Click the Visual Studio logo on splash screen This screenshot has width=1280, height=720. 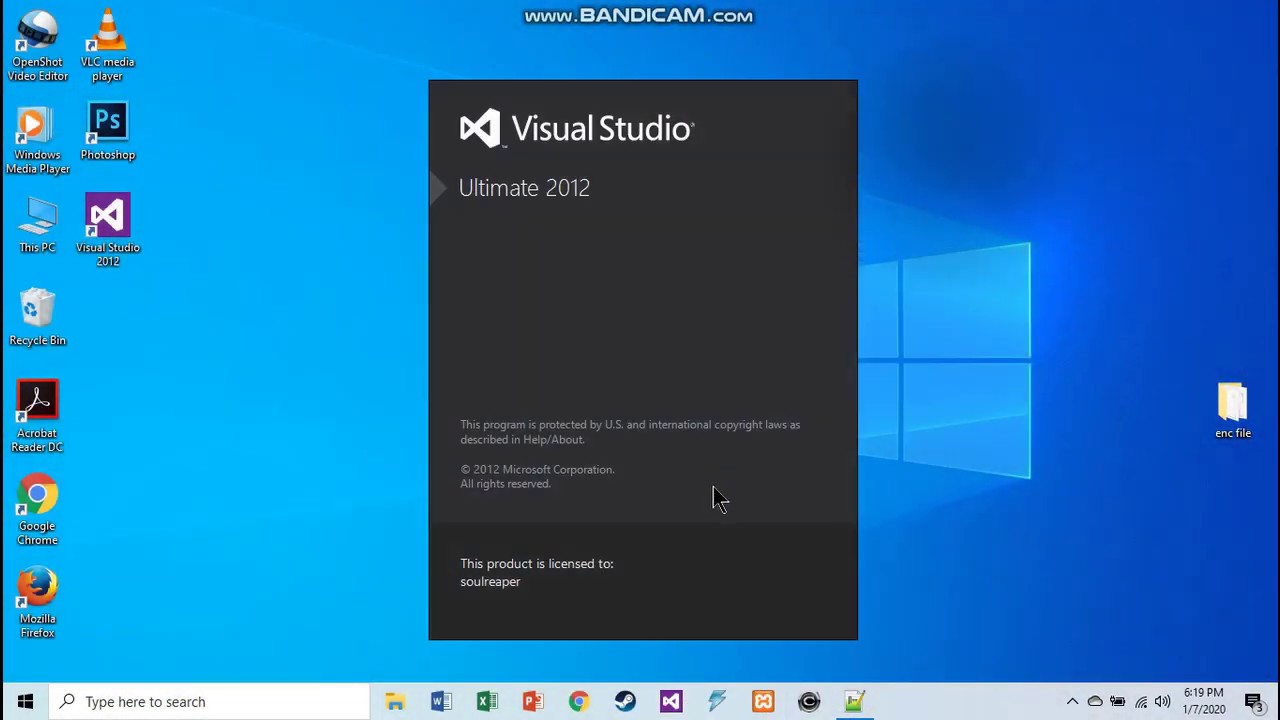point(576,129)
